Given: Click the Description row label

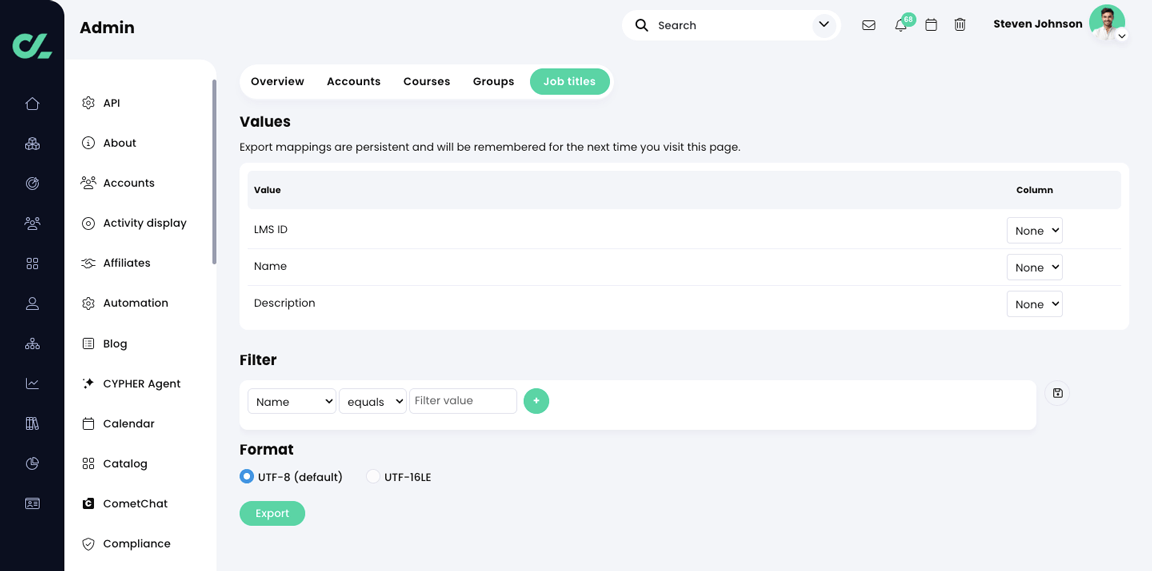Looking at the screenshot, I should click(x=284, y=303).
